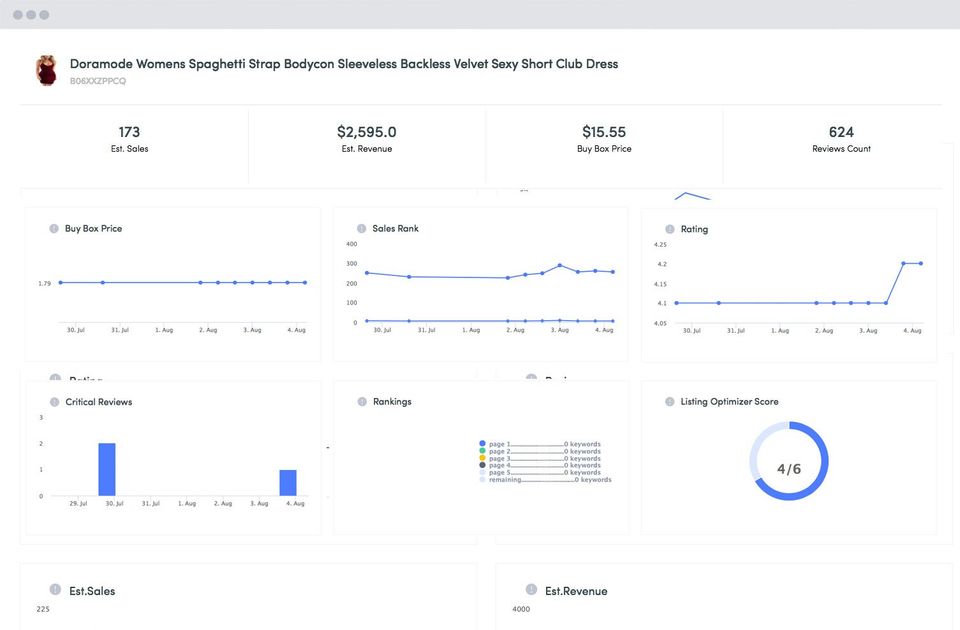Click the Doramode dress product title
This screenshot has height=630, width=960.
(343, 64)
